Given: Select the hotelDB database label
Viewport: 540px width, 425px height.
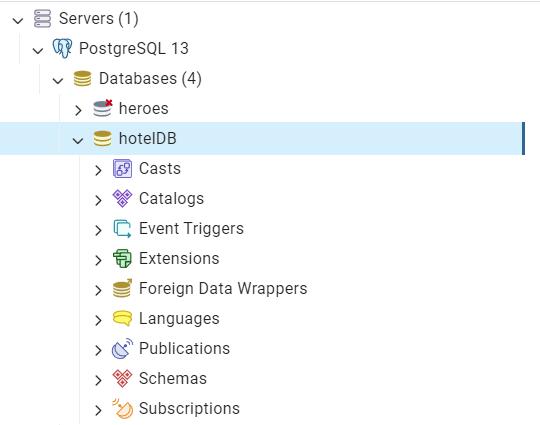Looking at the screenshot, I should pyautogui.click(x=148, y=138).
